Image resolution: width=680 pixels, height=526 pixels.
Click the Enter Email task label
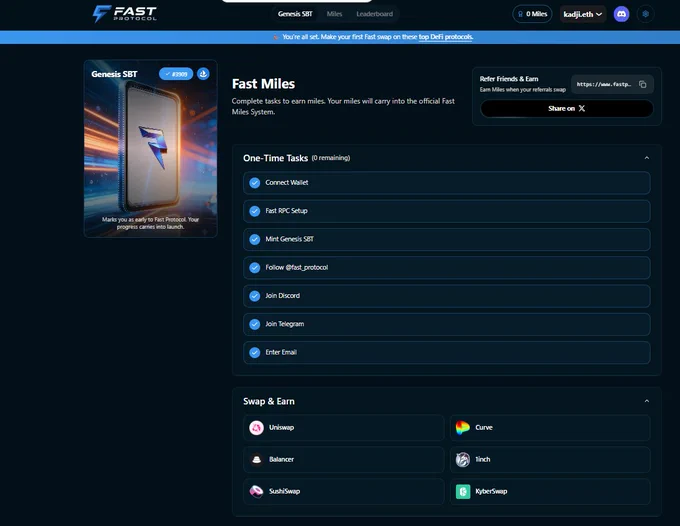pos(281,352)
